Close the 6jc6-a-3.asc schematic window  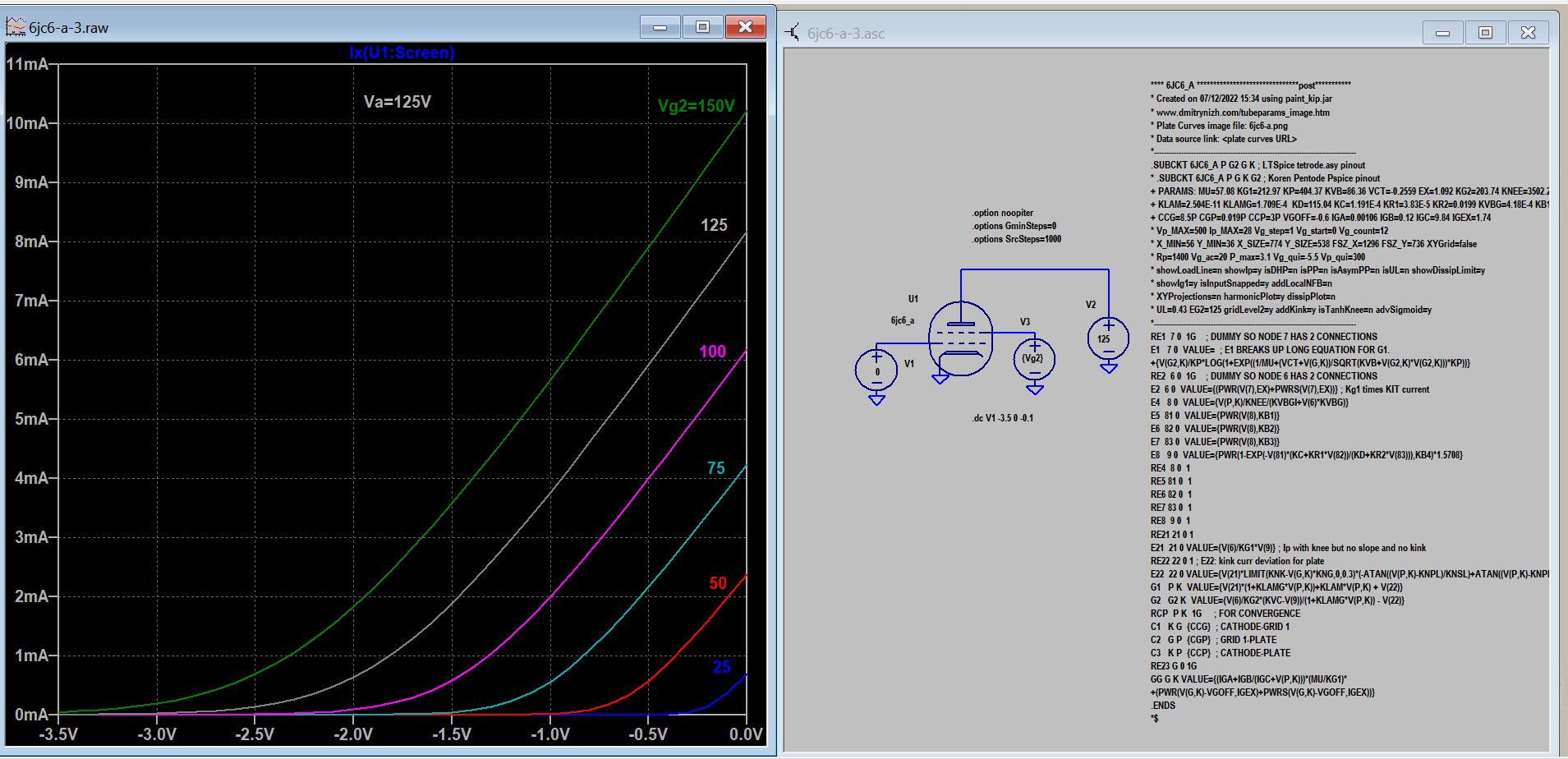point(1528,33)
